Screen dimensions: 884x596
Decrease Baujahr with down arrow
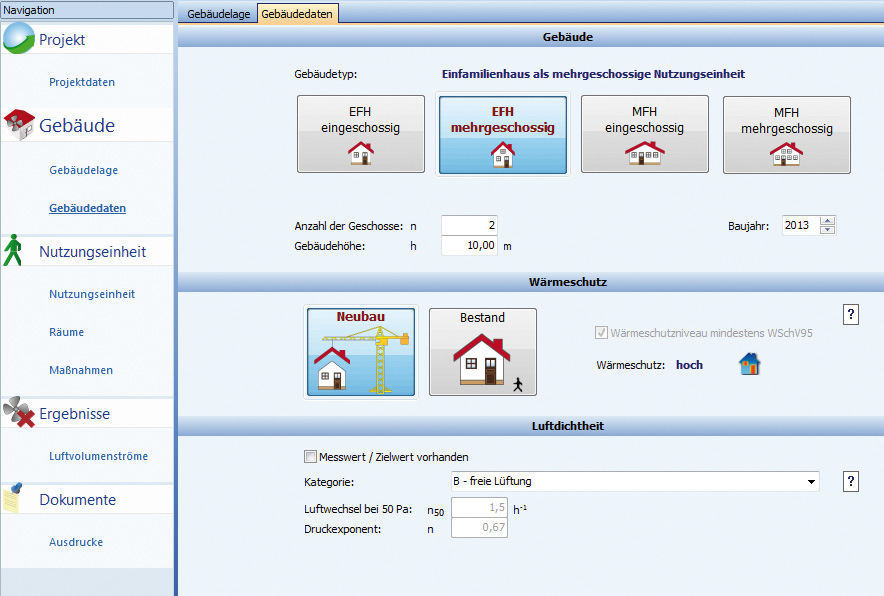coord(827,229)
